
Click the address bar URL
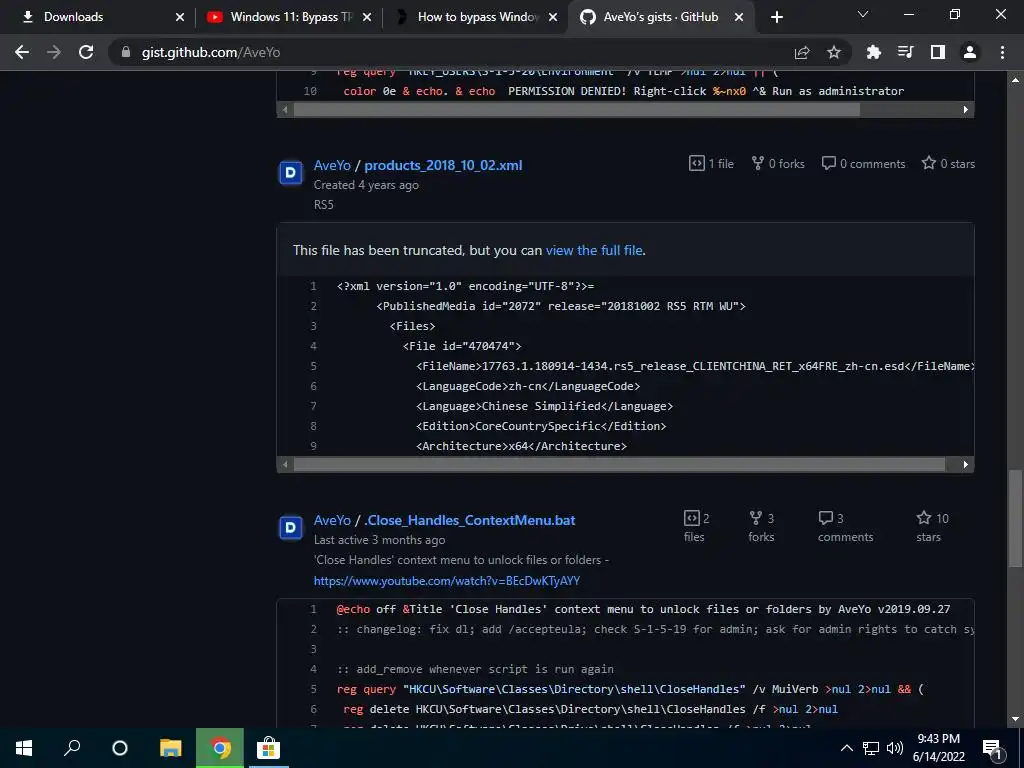[211, 52]
